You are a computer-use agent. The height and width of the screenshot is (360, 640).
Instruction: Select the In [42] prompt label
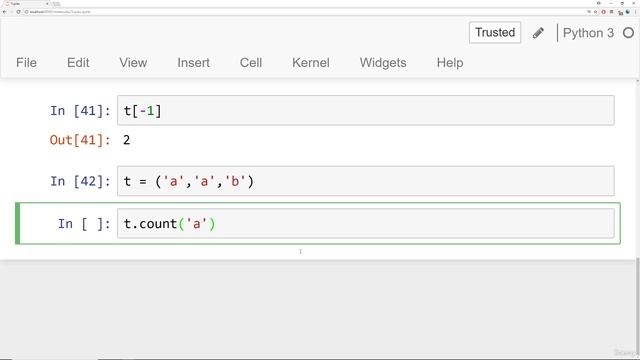coord(80,181)
